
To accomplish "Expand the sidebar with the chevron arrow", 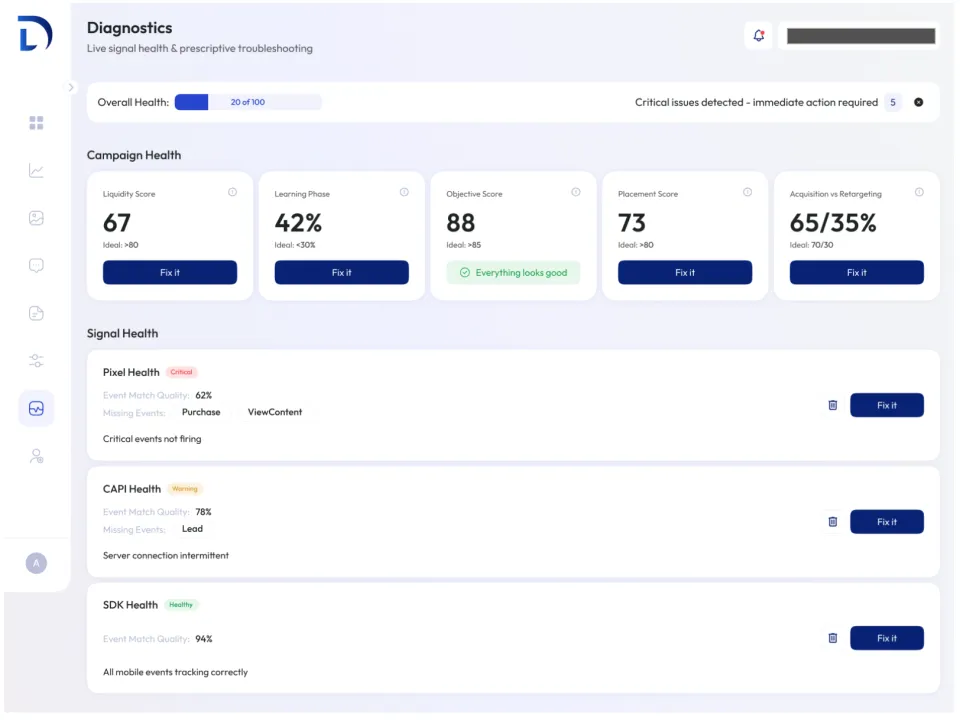I will pos(71,88).
